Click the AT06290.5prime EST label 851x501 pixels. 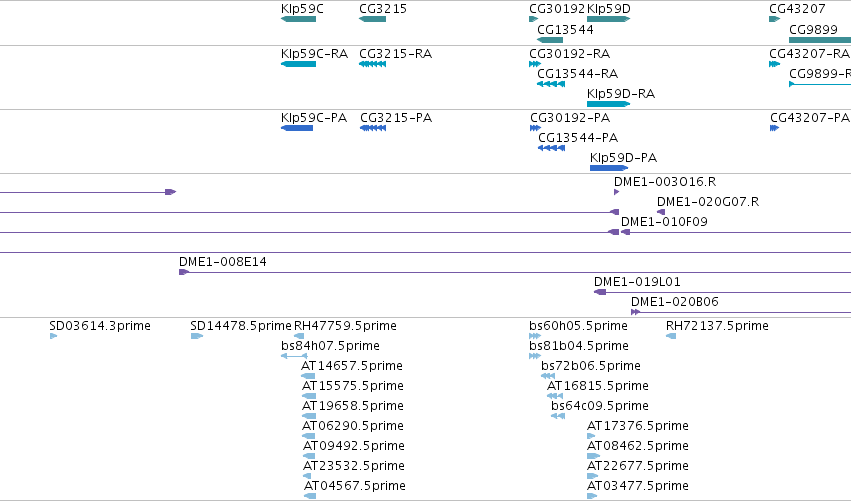coord(353,426)
